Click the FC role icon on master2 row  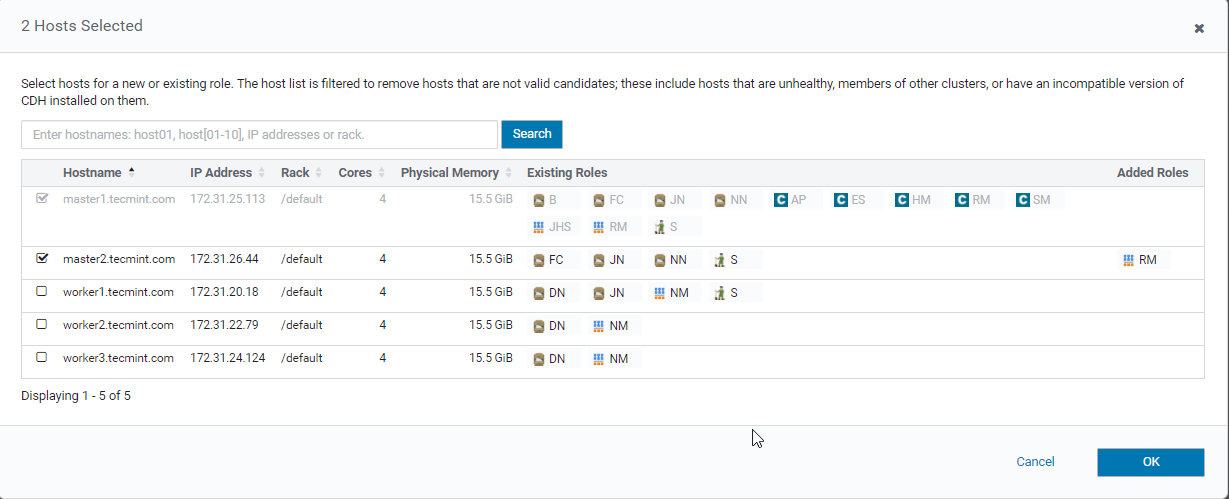539,260
